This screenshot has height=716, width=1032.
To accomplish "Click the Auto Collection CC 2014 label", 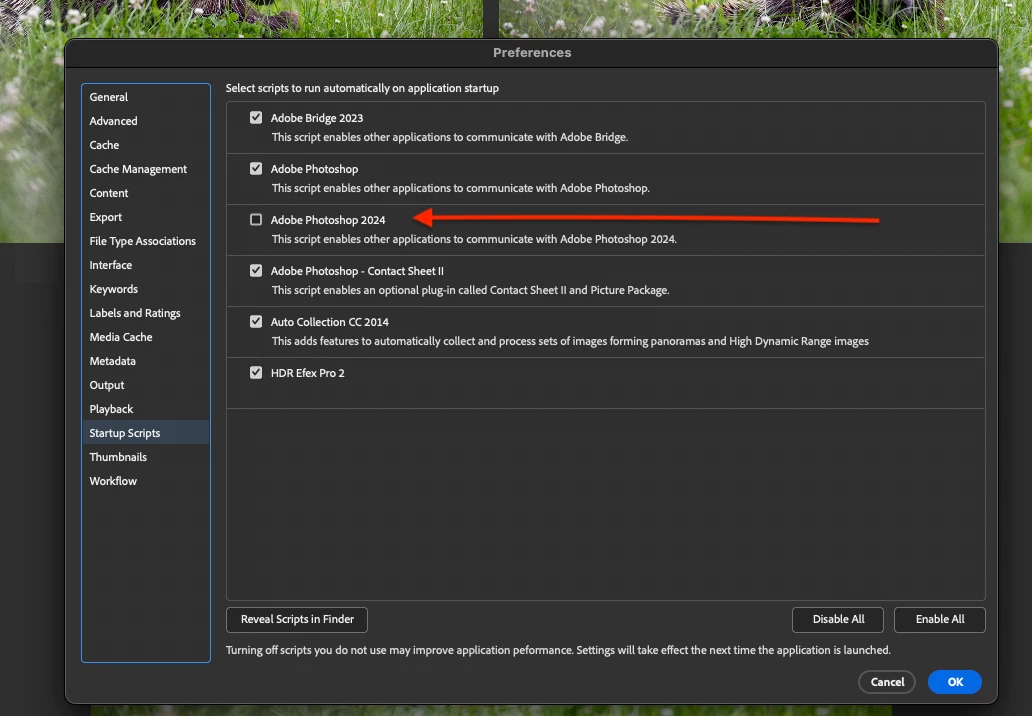I will tap(330, 322).
